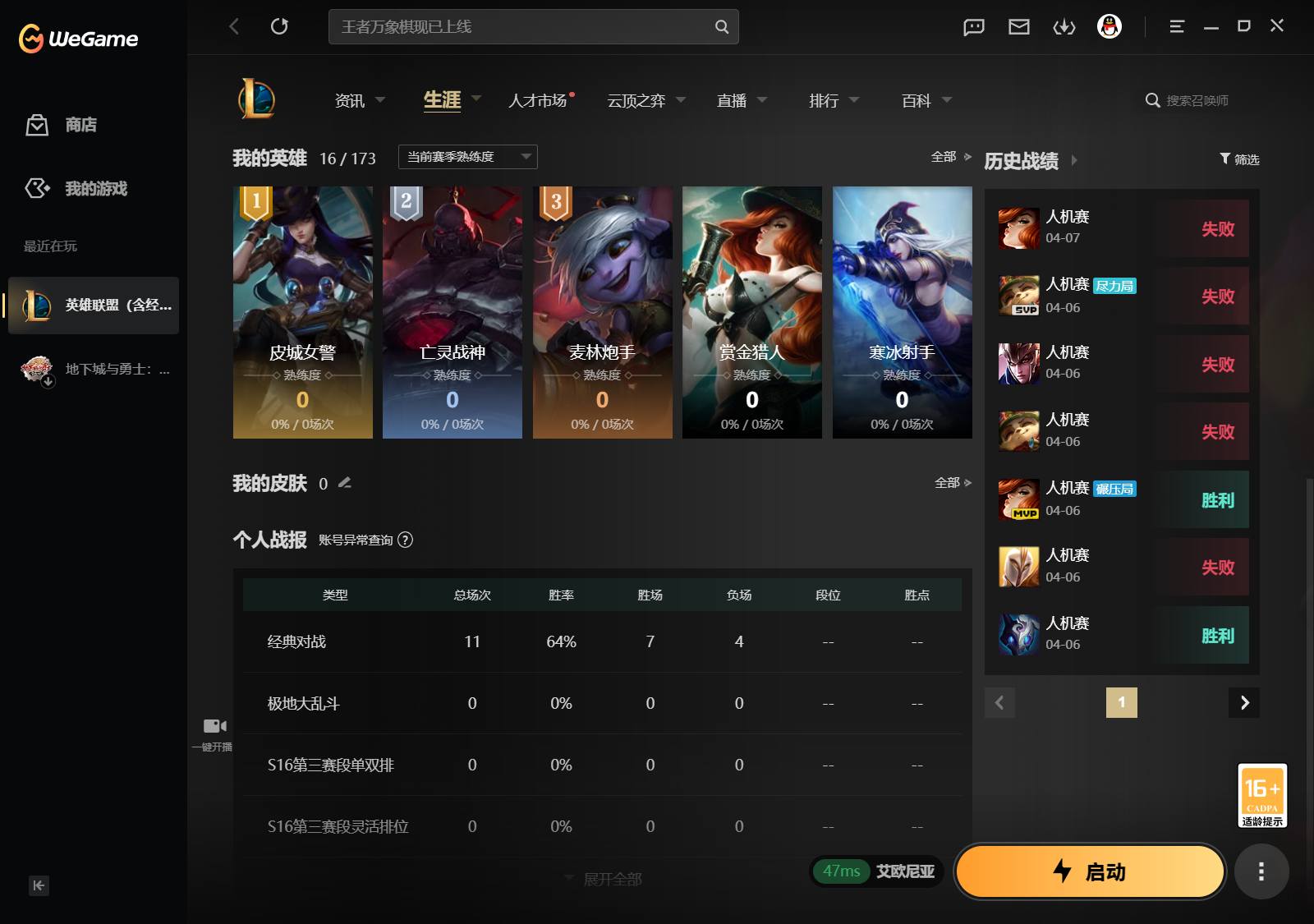Screen dimensions: 1314x924
Task: Open the account anomaly help question icon
Action: pos(405,540)
